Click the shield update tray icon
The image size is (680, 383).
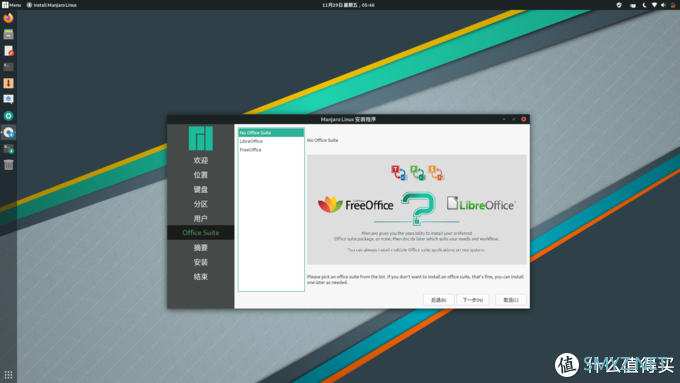click(619, 5)
